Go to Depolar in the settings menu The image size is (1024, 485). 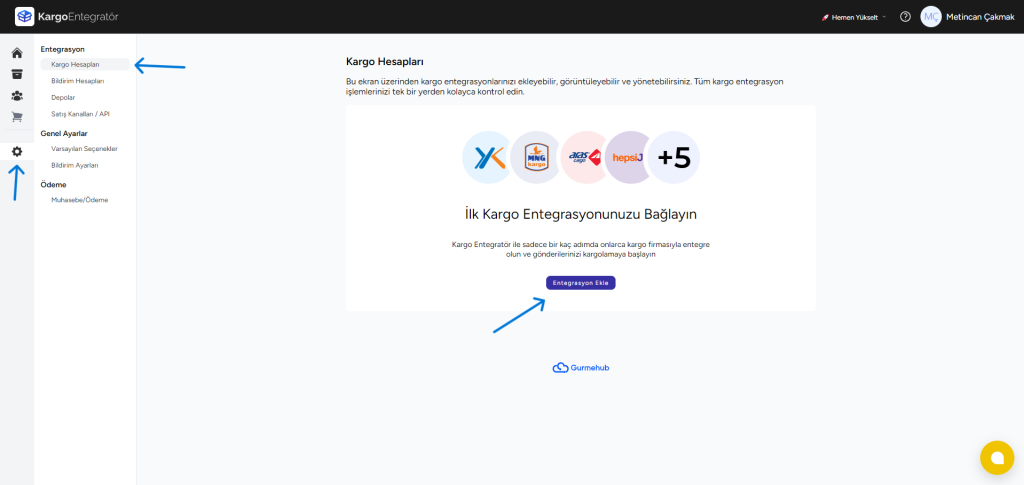coord(63,98)
